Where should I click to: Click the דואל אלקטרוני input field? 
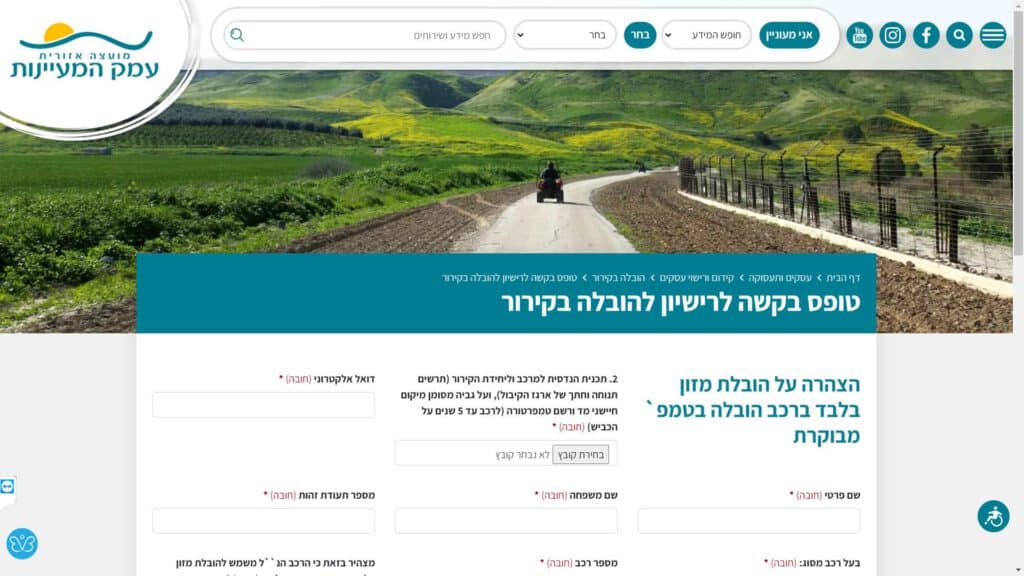coord(264,405)
